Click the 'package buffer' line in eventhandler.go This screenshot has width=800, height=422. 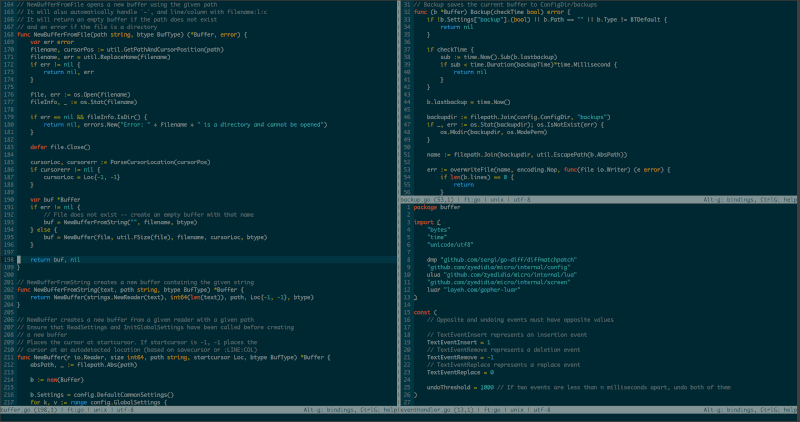[437, 207]
